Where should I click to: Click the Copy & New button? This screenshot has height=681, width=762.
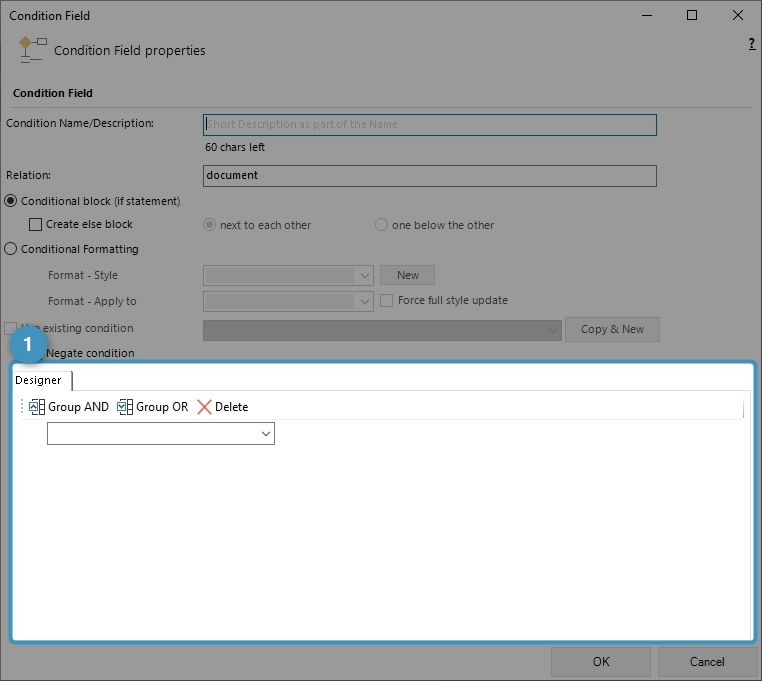(612, 329)
